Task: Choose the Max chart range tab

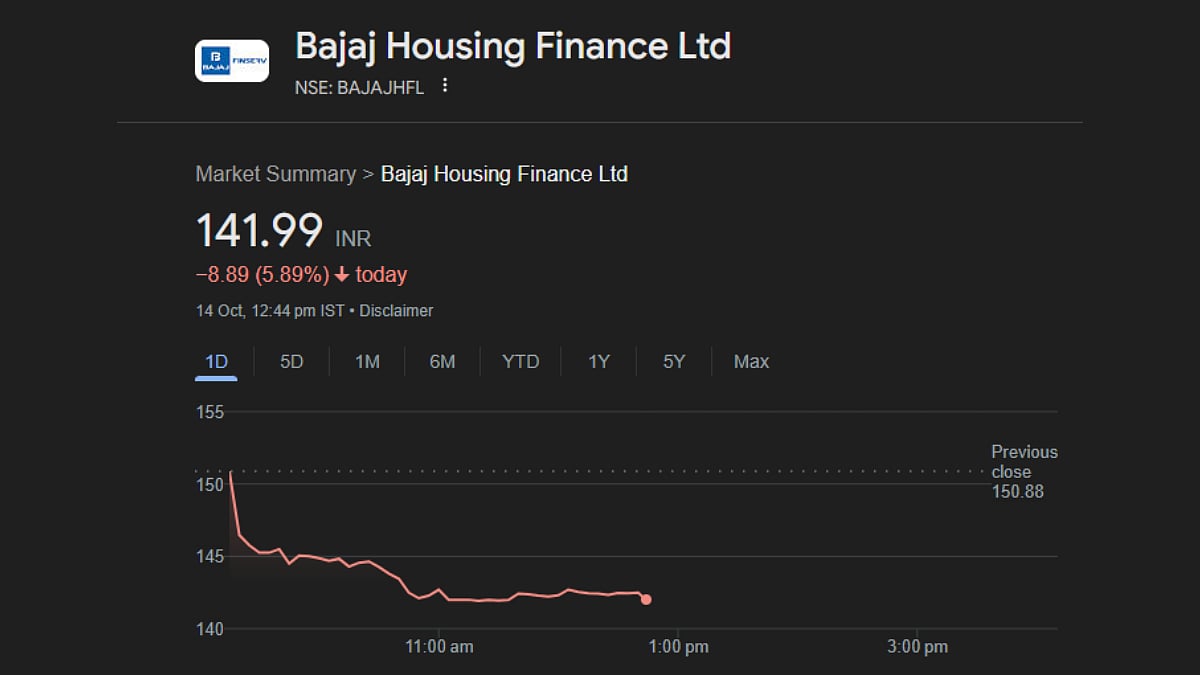Action: pyautogui.click(x=751, y=362)
